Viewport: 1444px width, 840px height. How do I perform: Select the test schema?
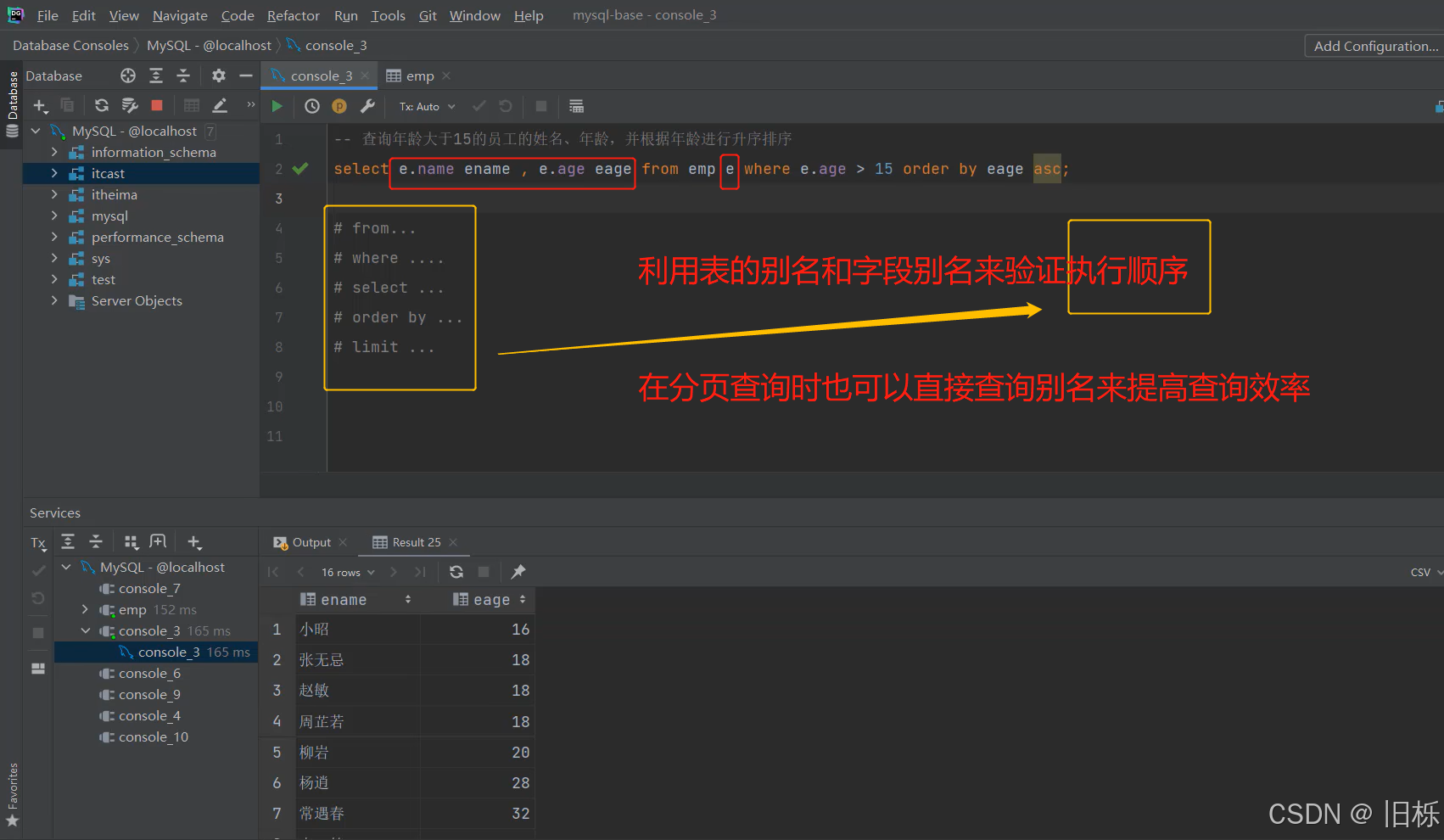tap(104, 279)
